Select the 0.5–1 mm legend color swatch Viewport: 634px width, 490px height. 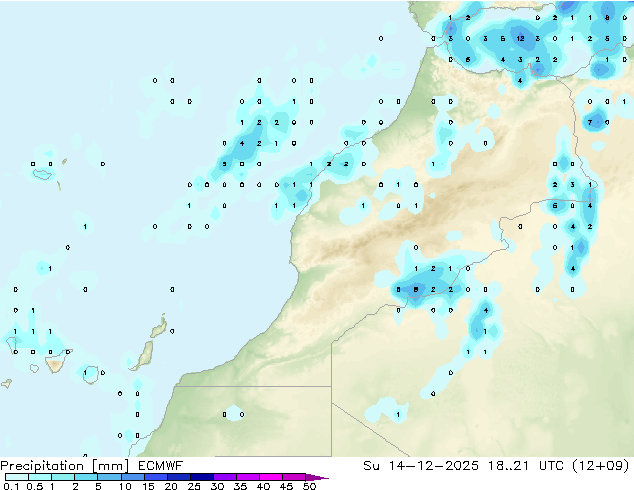tap(40, 477)
